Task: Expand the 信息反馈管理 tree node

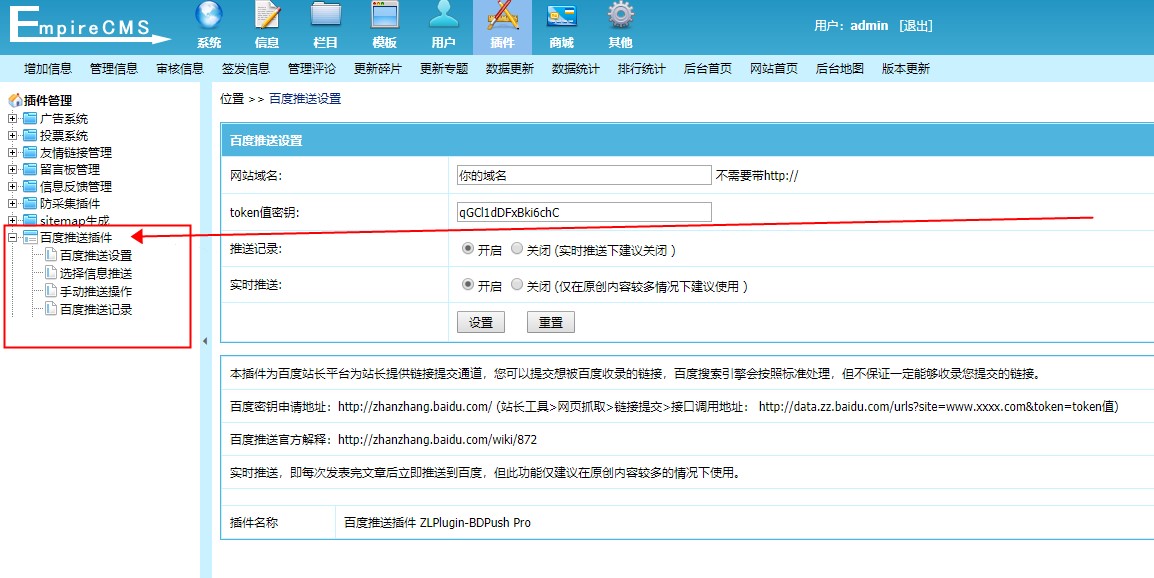Action: click(12, 186)
